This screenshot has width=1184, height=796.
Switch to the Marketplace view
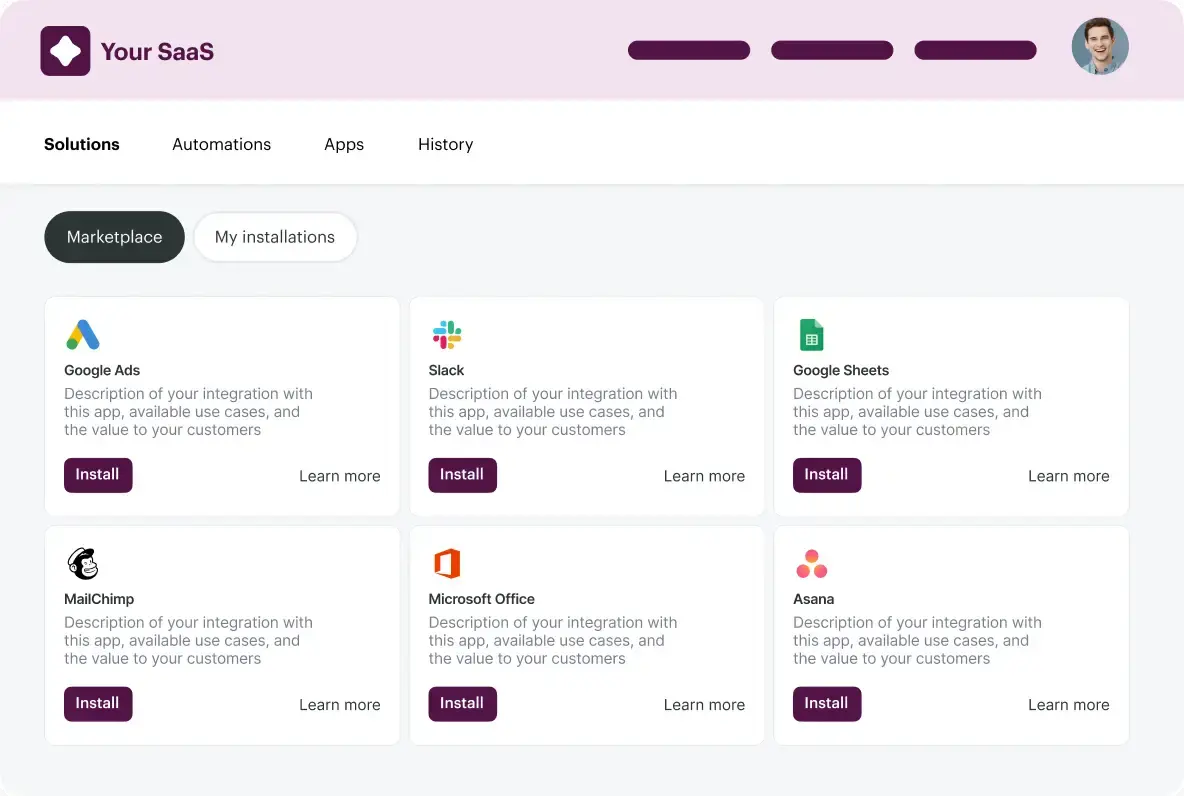114,237
